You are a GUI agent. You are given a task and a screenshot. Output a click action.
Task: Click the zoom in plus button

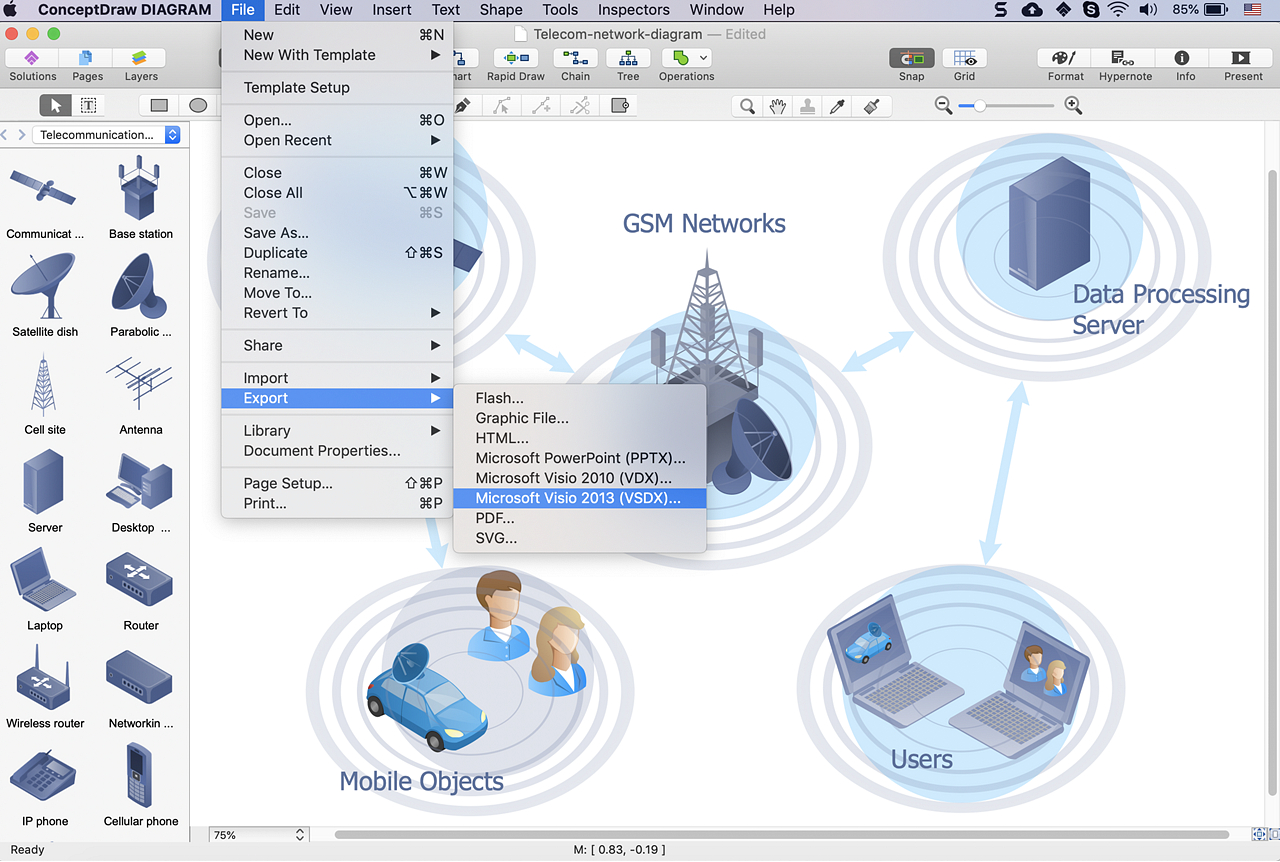(x=1073, y=106)
